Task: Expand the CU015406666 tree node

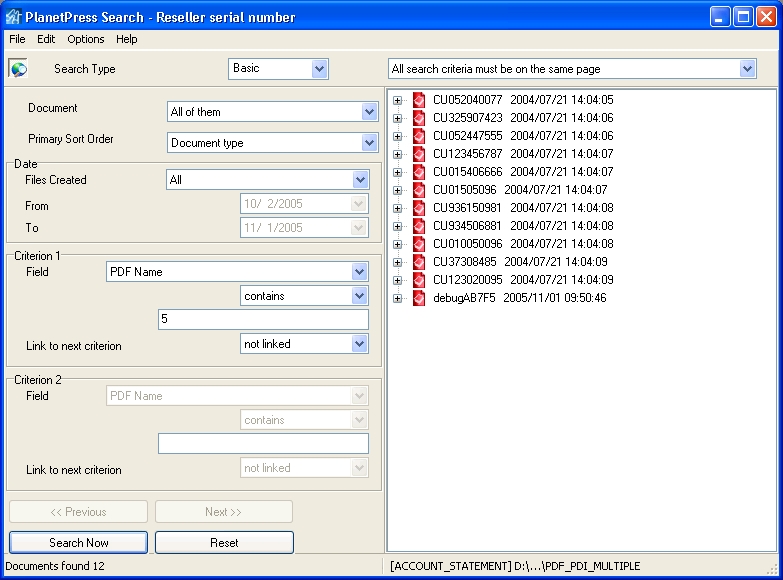Action: [x=397, y=172]
